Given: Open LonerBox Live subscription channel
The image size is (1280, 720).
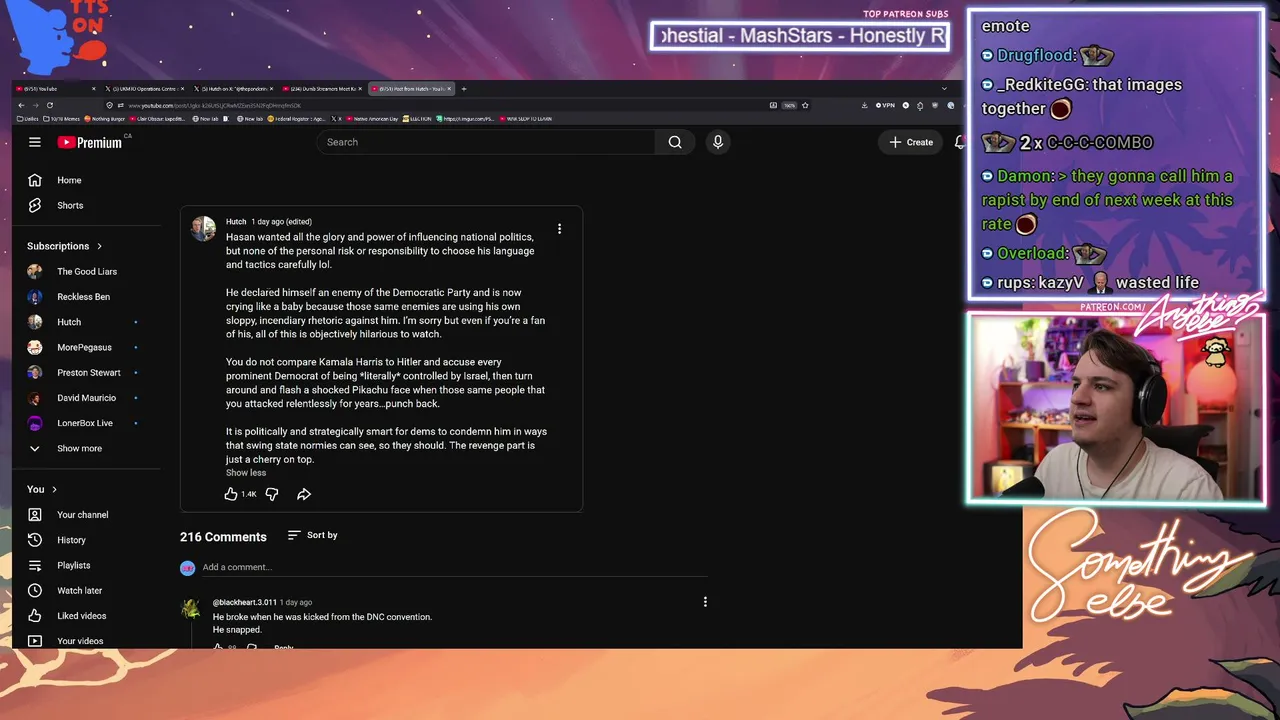Looking at the screenshot, I should 84,423.
